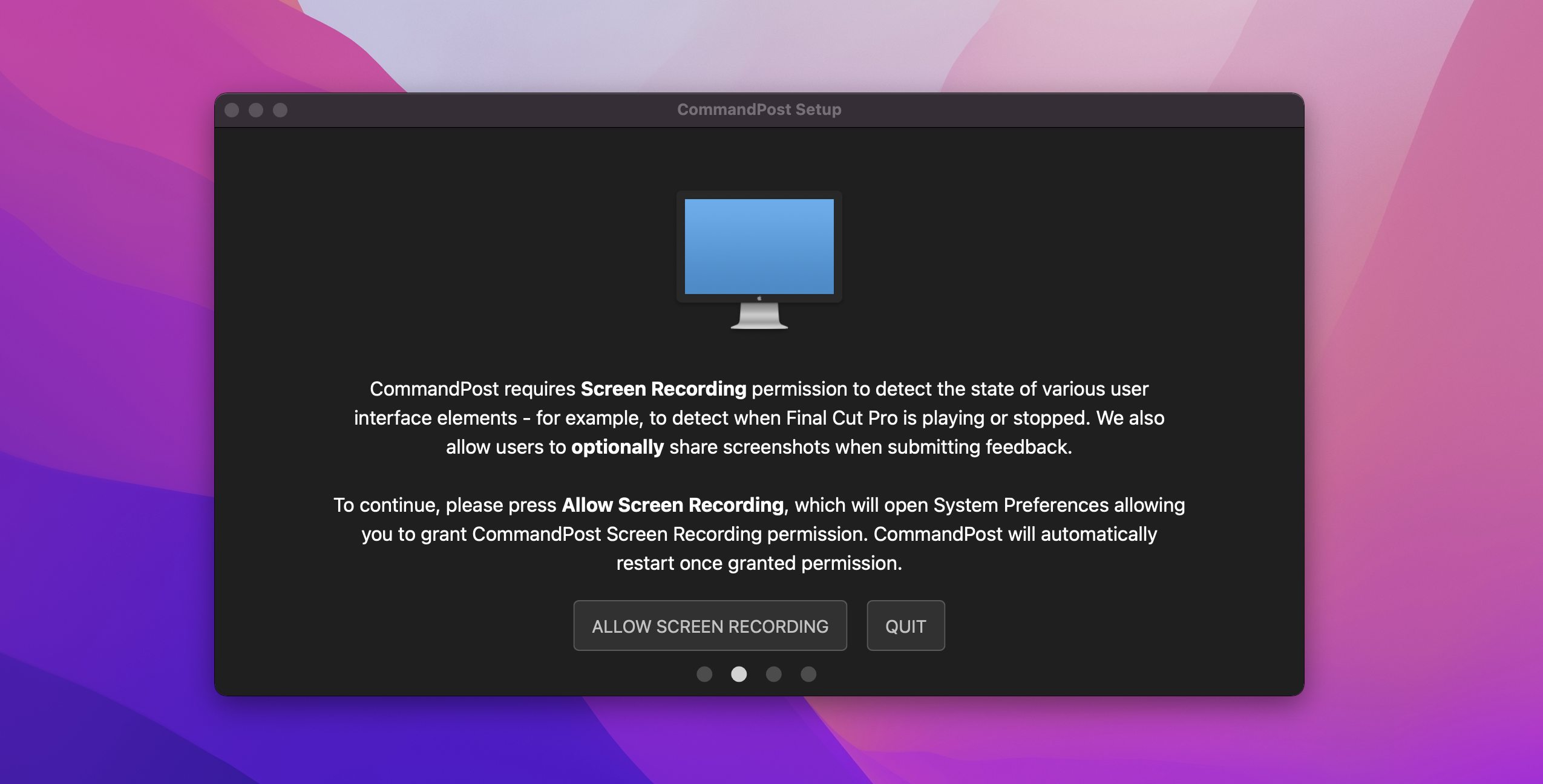Click the Quit button
This screenshot has width=1543, height=784.
coord(905,626)
